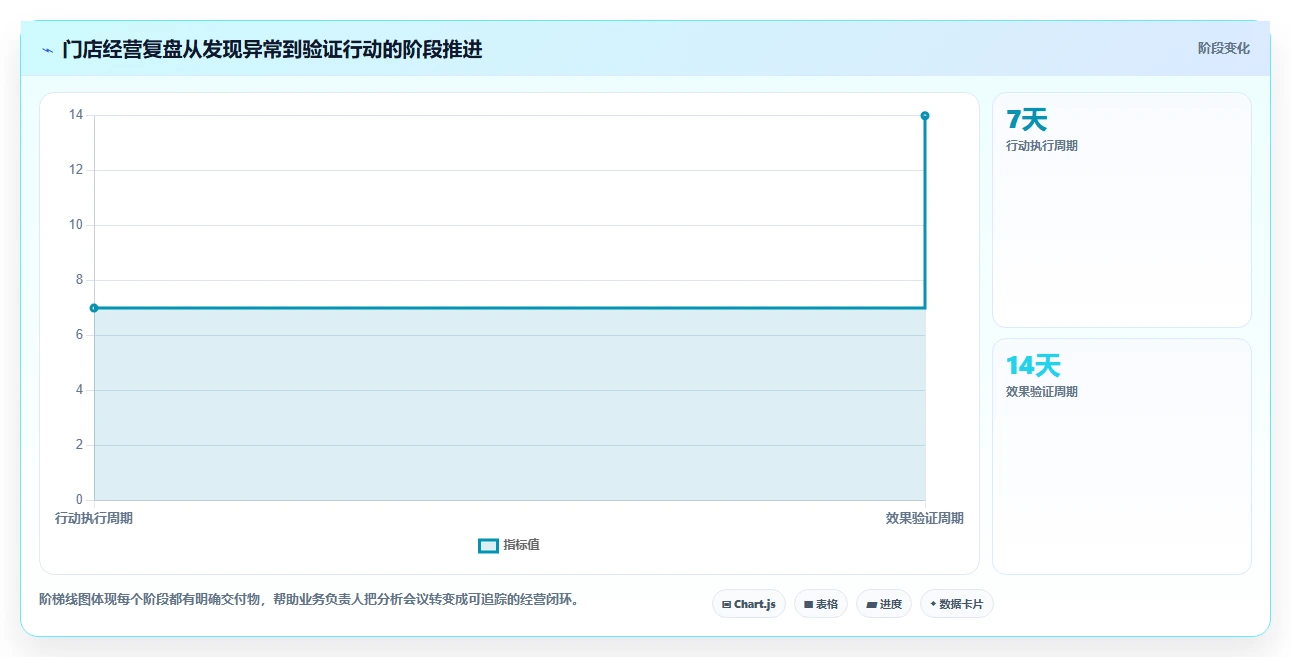Toggle the 指标值 legend color box

coord(488,545)
